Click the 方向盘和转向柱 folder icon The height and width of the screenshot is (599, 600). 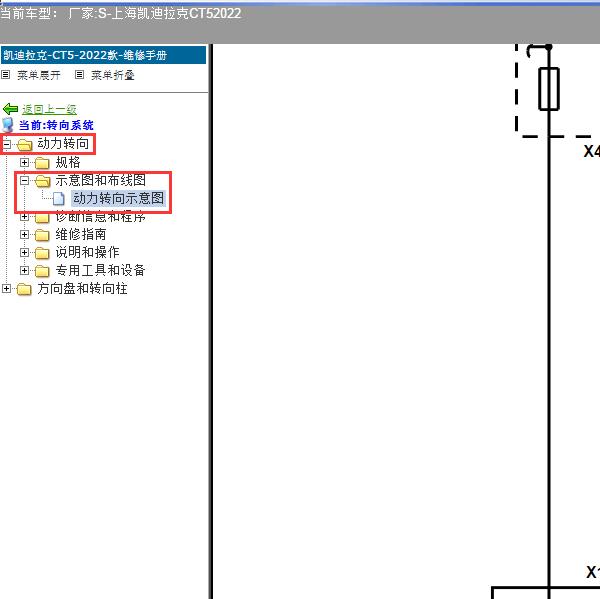click(x=24, y=289)
